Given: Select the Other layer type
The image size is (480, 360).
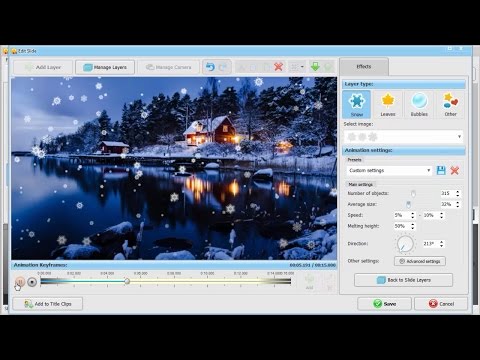Looking at the screenshot, I should (450, 104).
